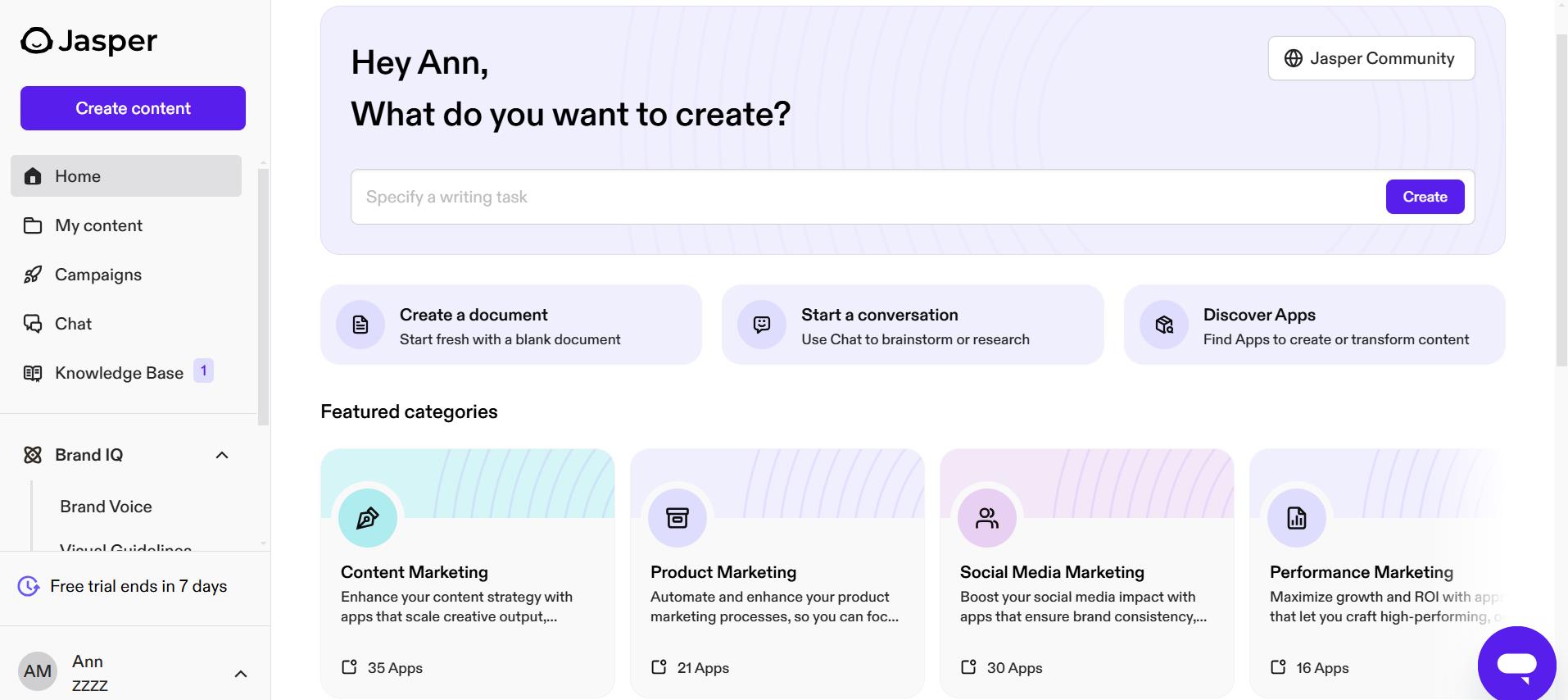Screen dimensions: 1568x700
Task: Open Knowledge Base in sidebar
Action: 126,373
